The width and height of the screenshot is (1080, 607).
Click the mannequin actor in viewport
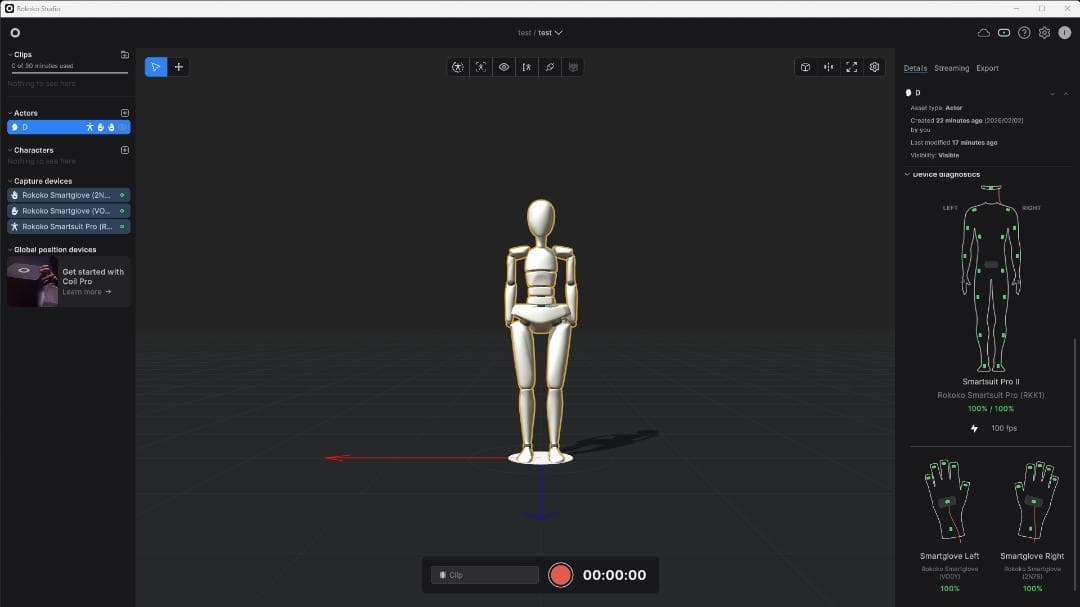coord(541,331)
